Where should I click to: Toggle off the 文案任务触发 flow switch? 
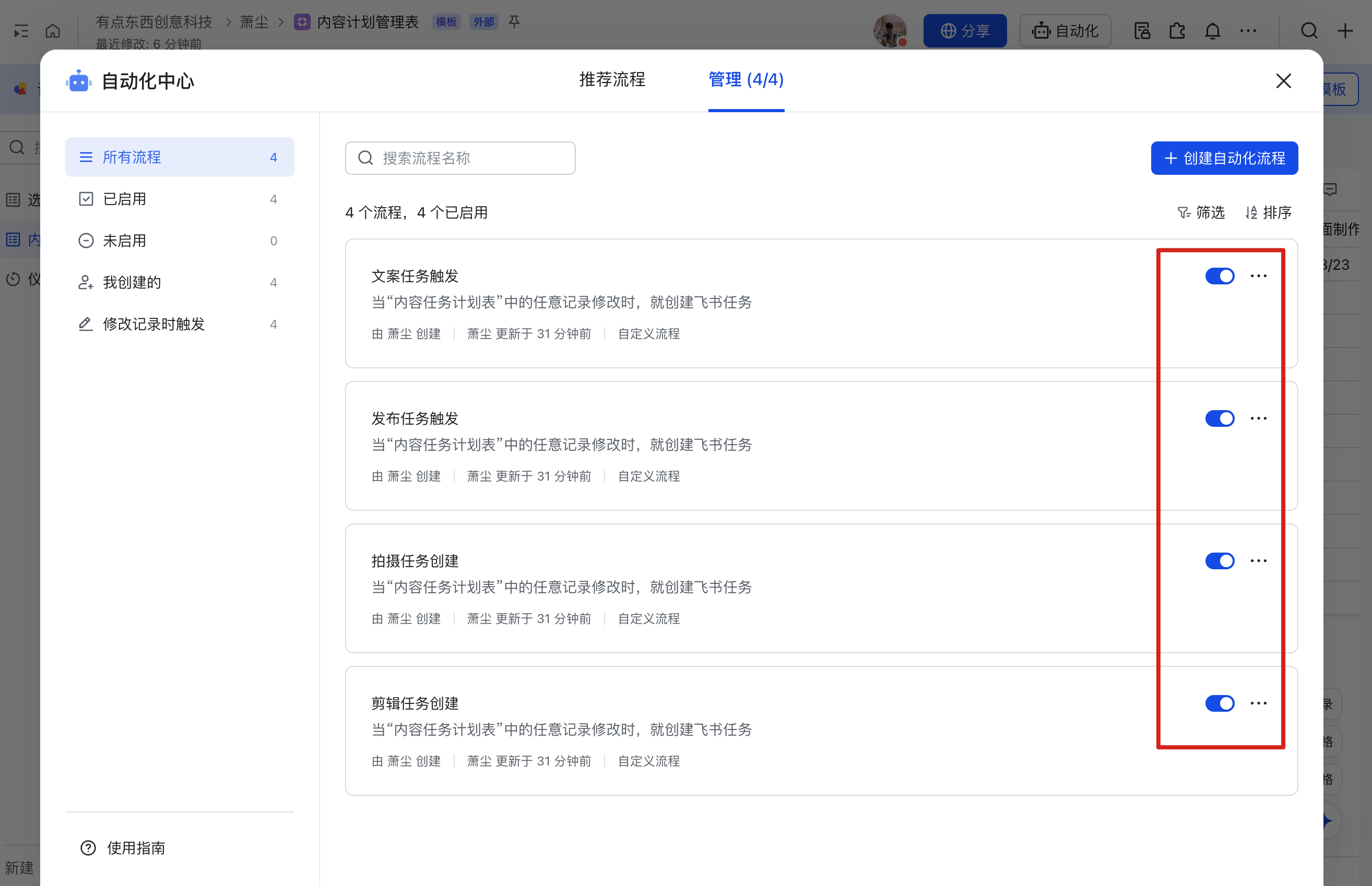click(x=1220, y=276)
